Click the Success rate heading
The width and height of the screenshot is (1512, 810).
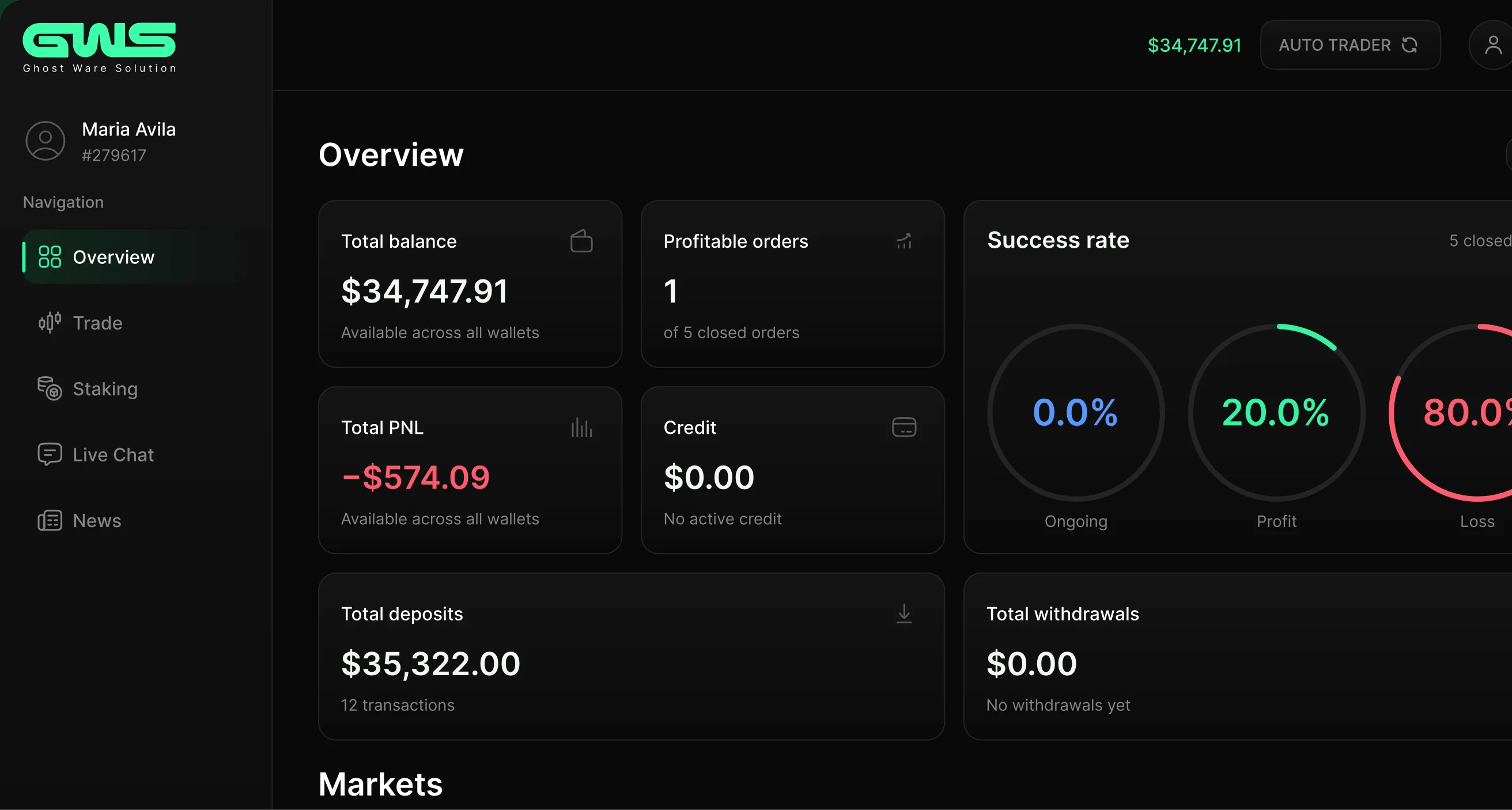click(1059, 240)
